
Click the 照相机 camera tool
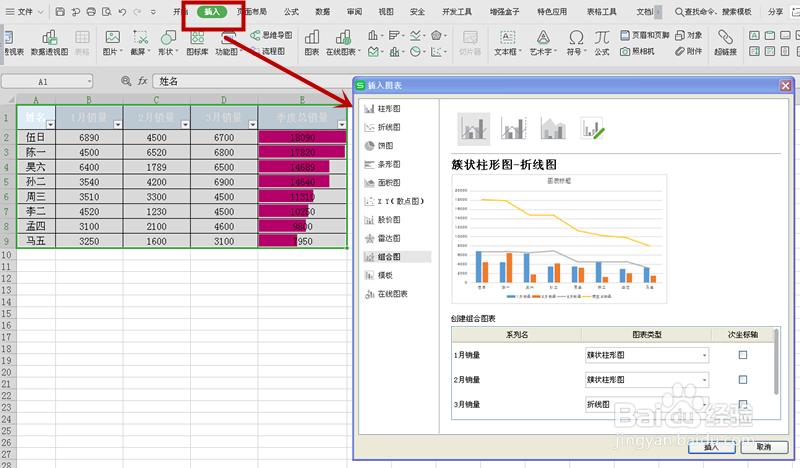[x=637, y=51]
